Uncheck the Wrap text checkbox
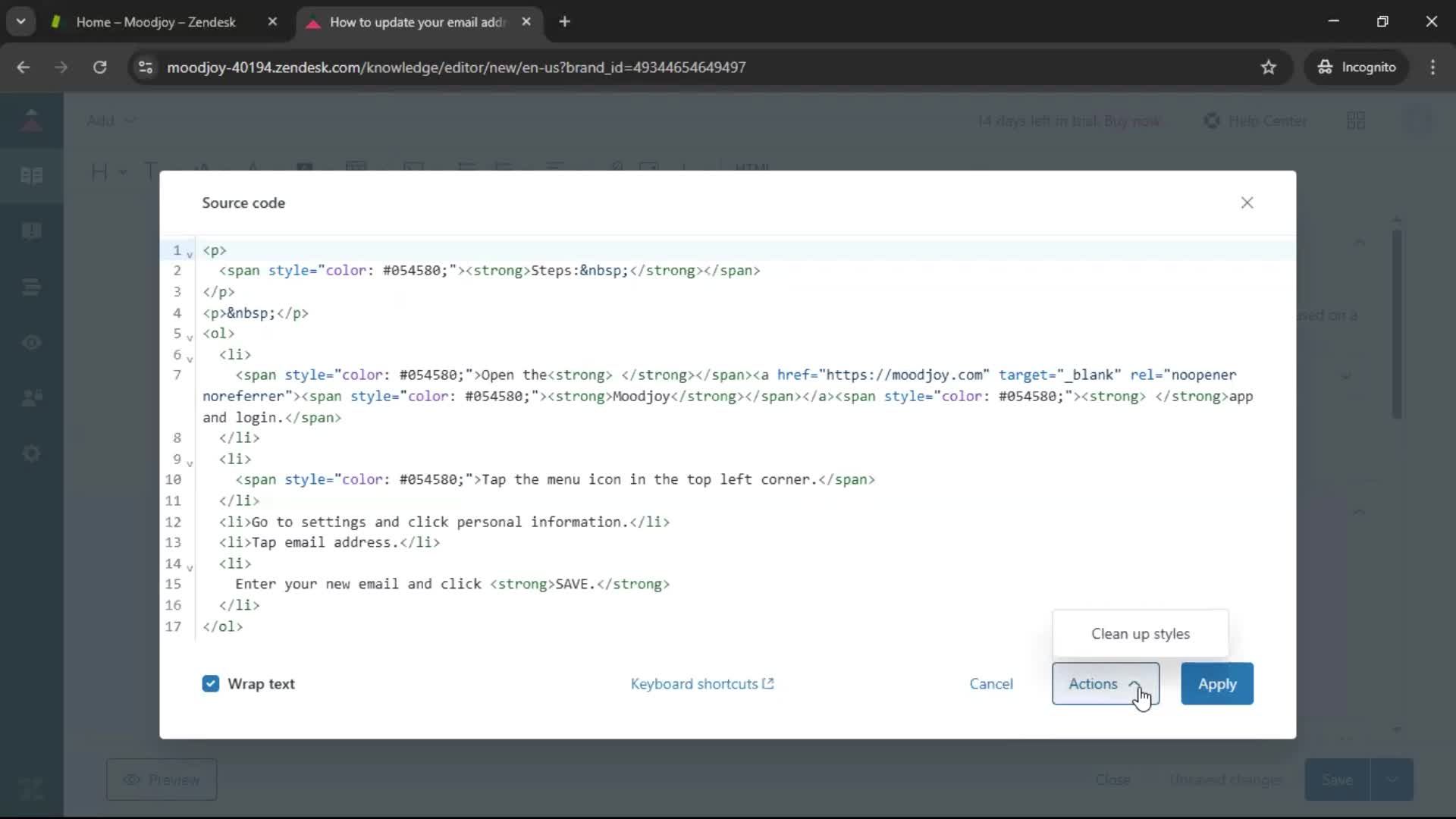 (211, 684)
